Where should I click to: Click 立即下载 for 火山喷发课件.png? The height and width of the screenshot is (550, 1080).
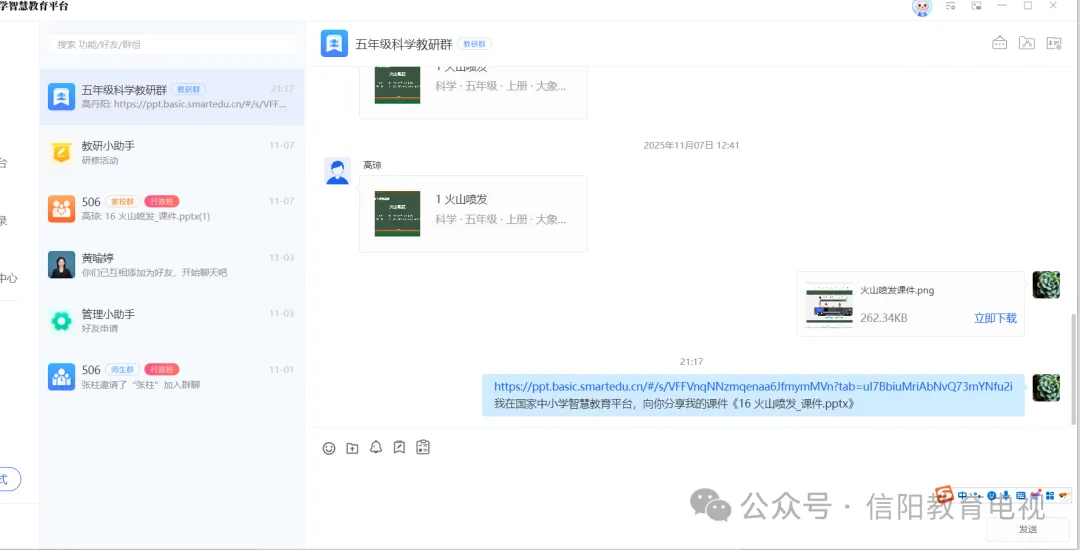(995, 318)
